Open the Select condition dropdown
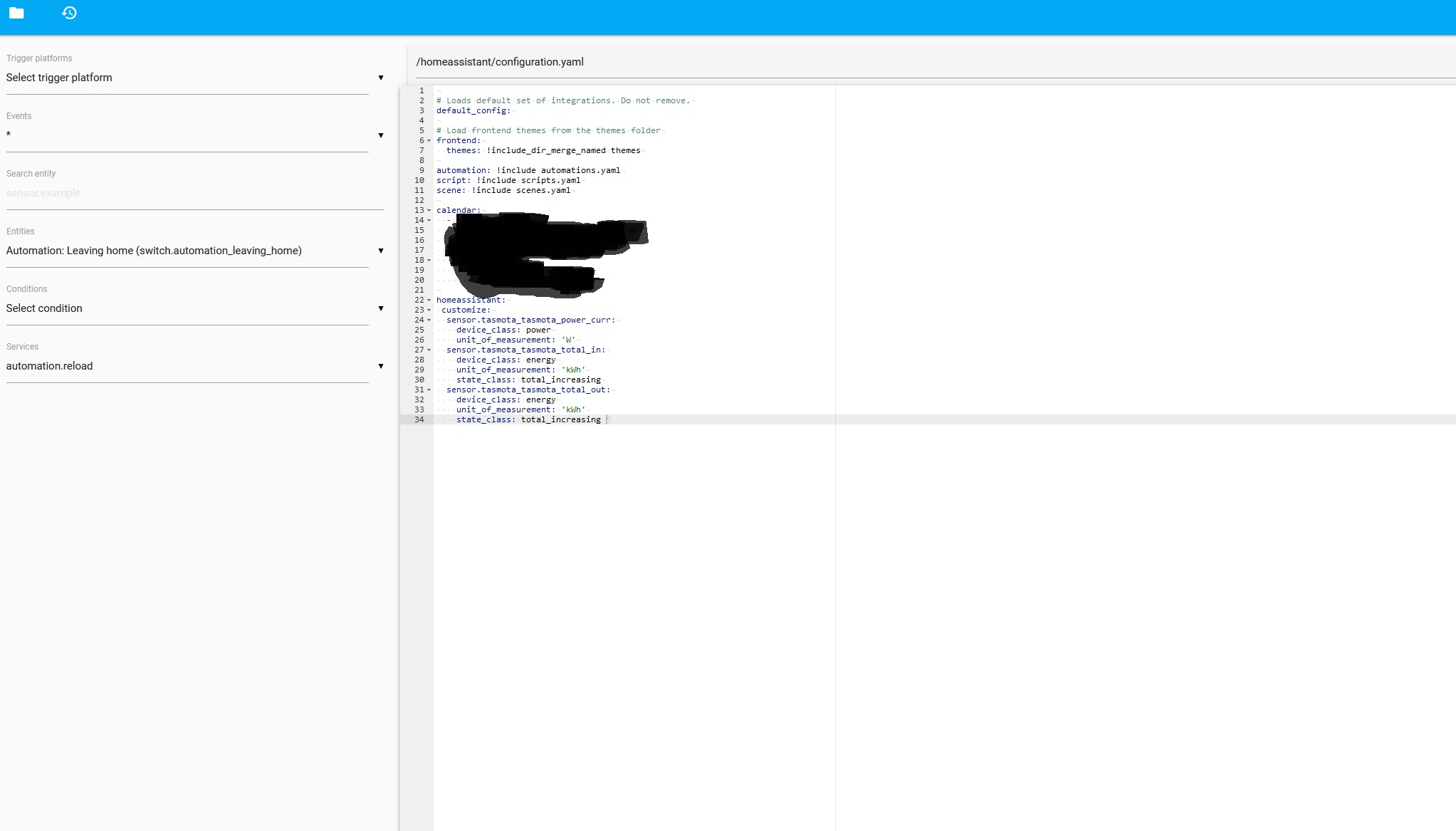1456x831 pixels. pyautogui.click(x=187, y=308)
